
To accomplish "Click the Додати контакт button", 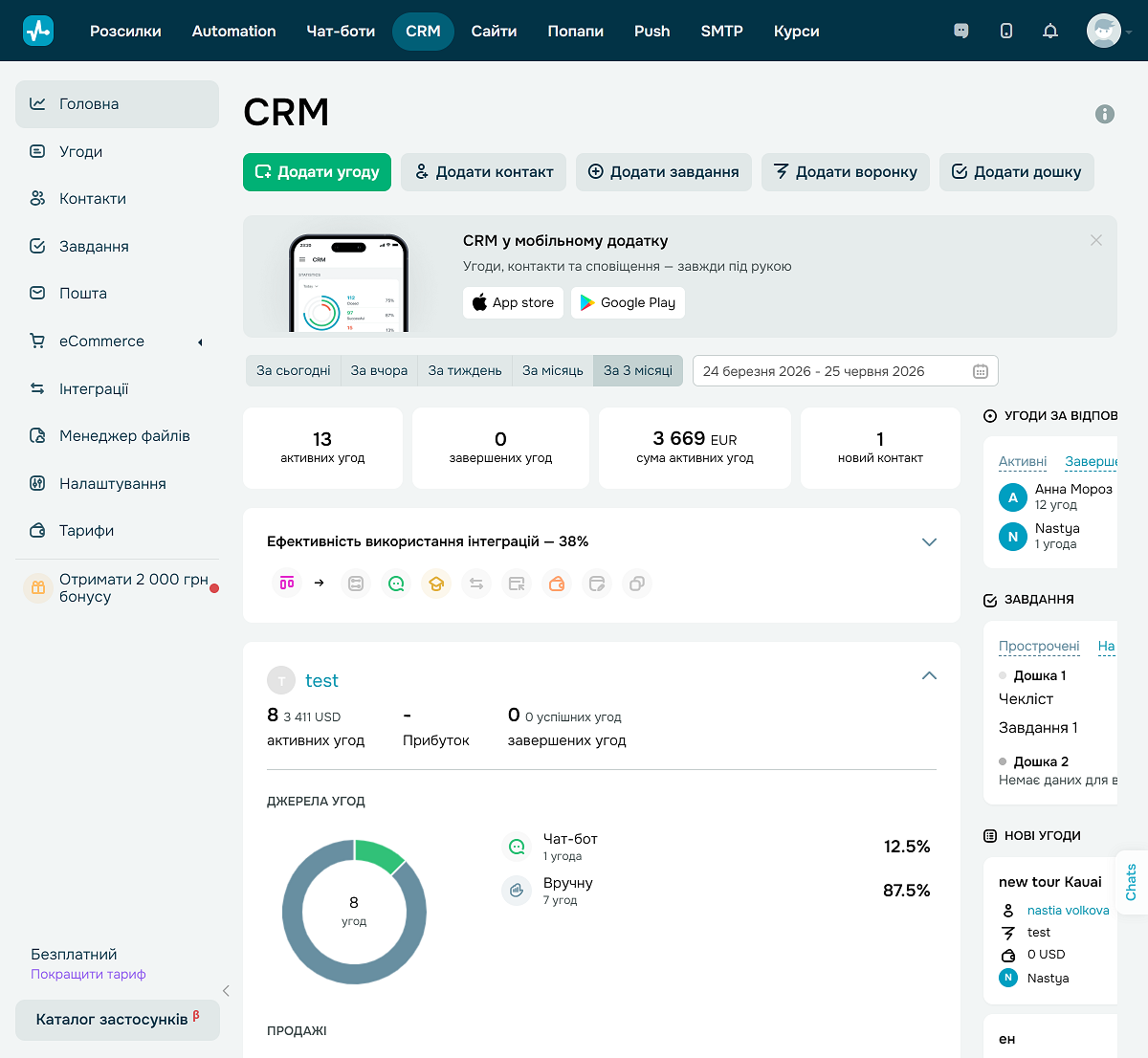I will click(x=483, y=172).
